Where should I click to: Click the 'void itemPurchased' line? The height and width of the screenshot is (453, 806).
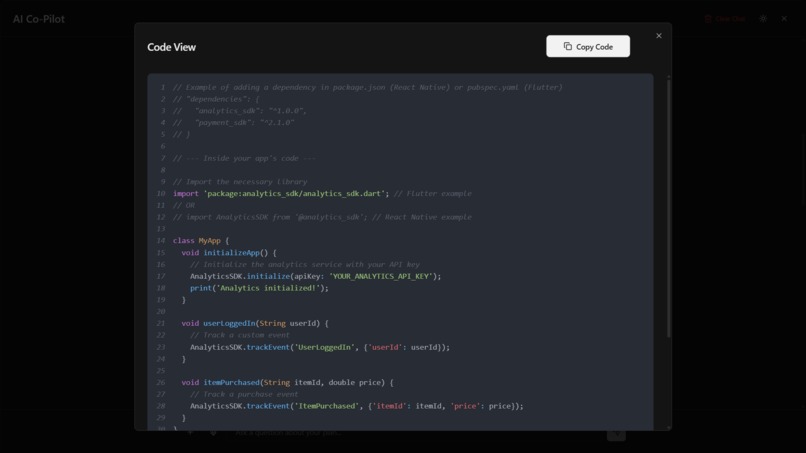click(287, 383)
